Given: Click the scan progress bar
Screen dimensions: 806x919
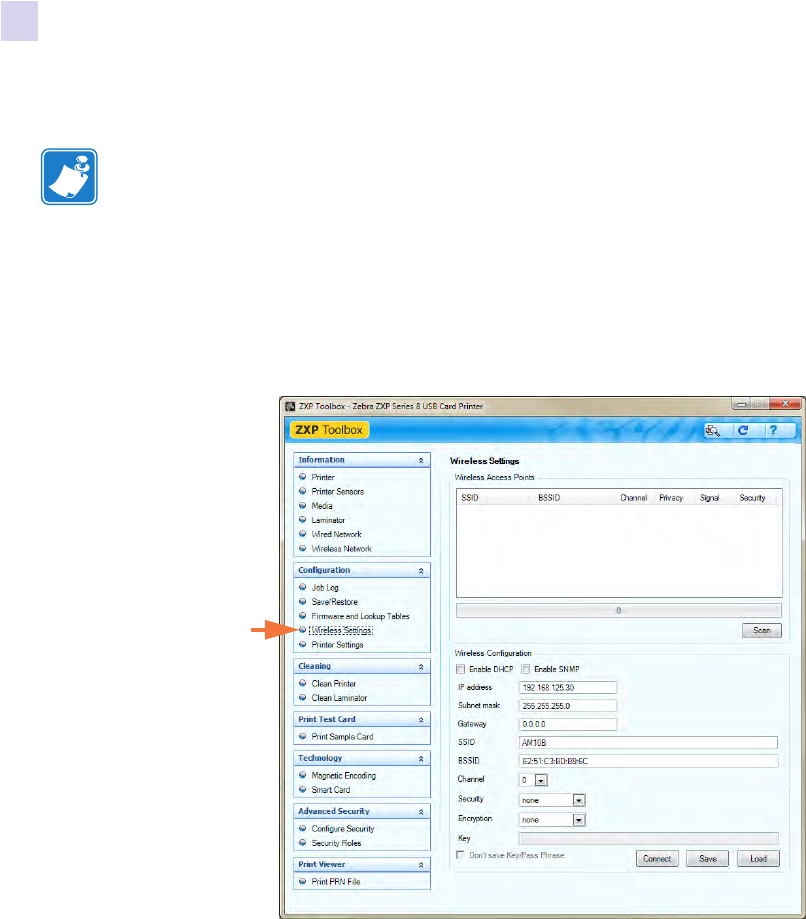Looking at the screenshot, I should tap(618, 611).
